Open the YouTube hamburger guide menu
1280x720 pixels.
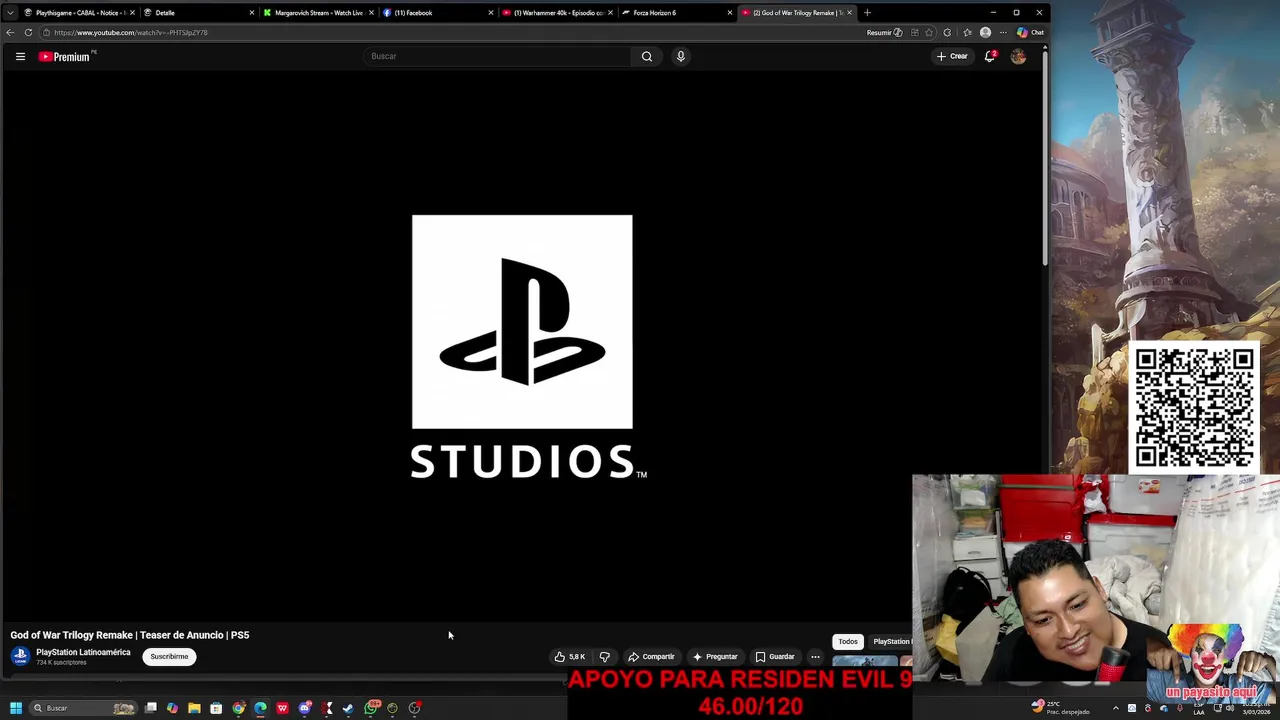pos(20,56)
